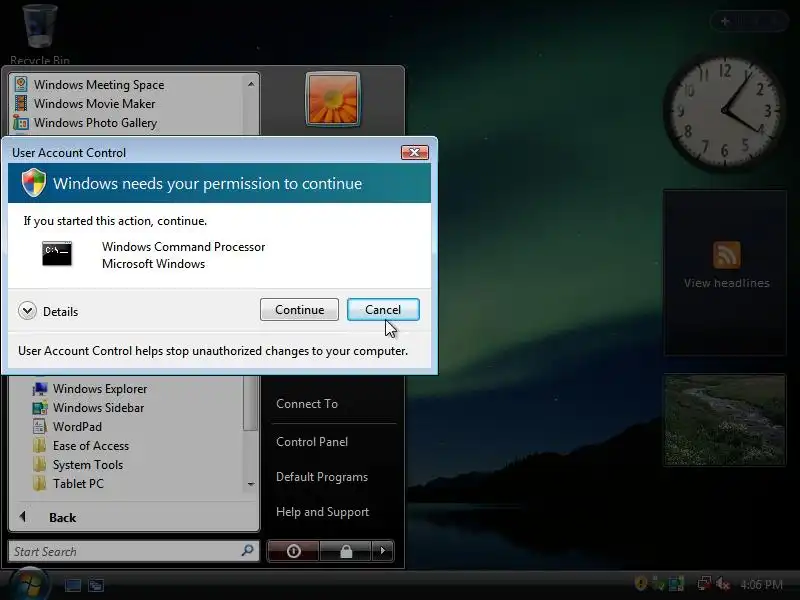This screenshot has width=800, height=600.
Task: Expand the System Tools folder
Action: coord(88,465)
